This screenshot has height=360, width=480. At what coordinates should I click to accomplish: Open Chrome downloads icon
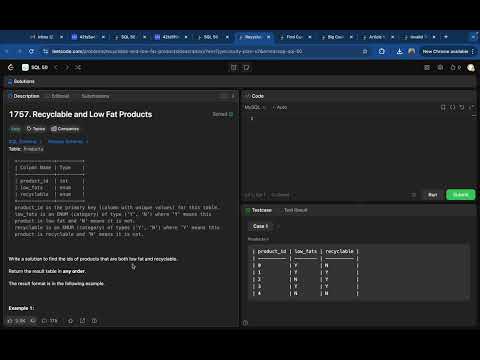tap(399, 52)
